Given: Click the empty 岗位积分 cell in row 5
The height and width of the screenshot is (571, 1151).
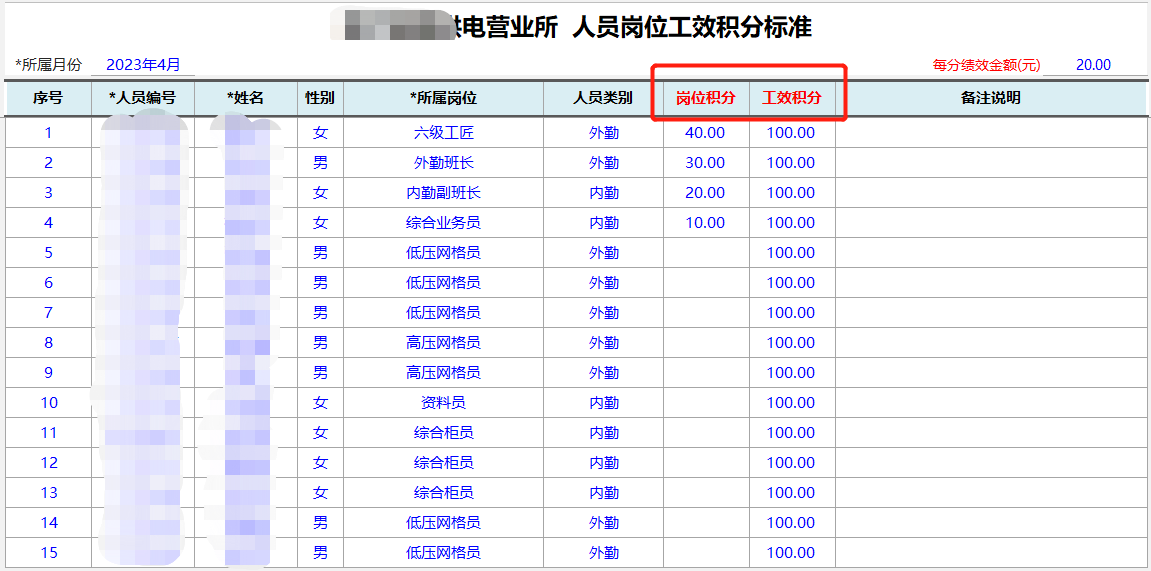Looking at the screenshot, I should point(705,253).
